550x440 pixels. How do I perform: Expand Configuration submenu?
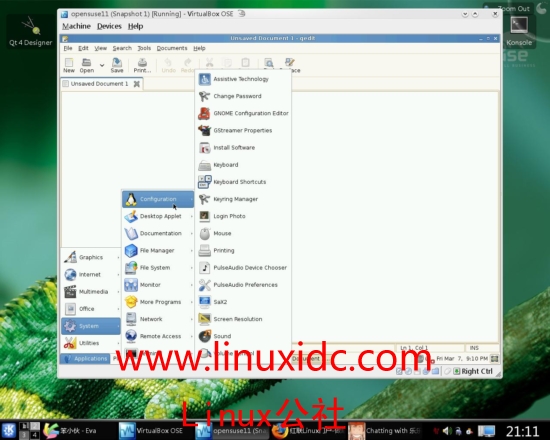coord(158,199)
